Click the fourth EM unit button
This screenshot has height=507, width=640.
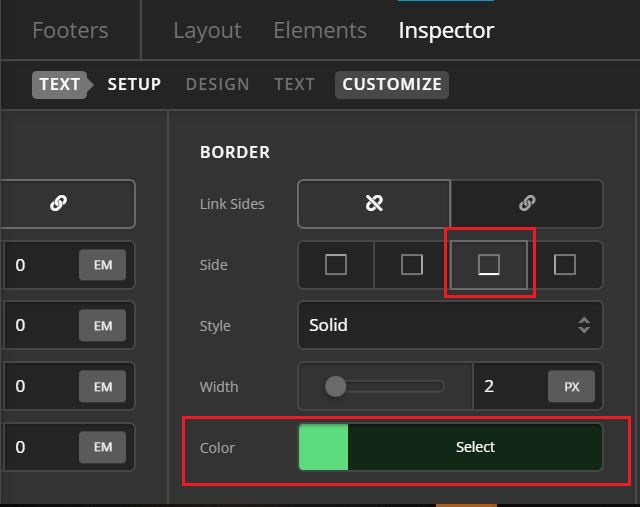102,447
